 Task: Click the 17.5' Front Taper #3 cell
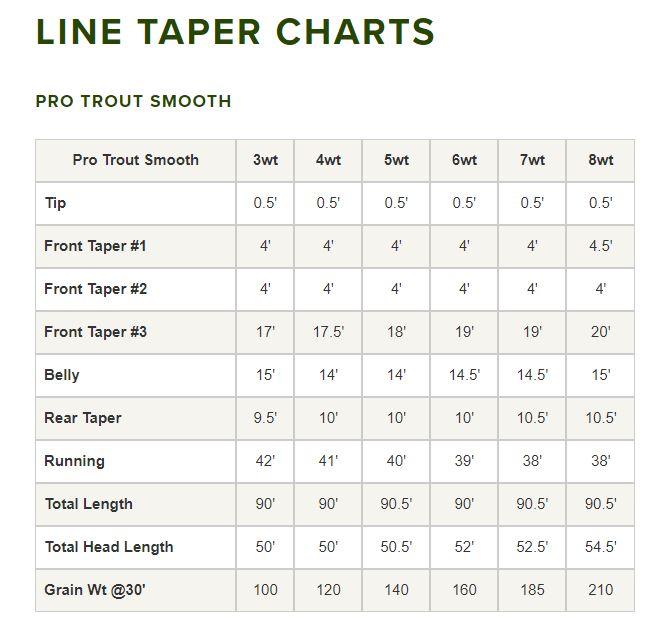tap(328, 332)
